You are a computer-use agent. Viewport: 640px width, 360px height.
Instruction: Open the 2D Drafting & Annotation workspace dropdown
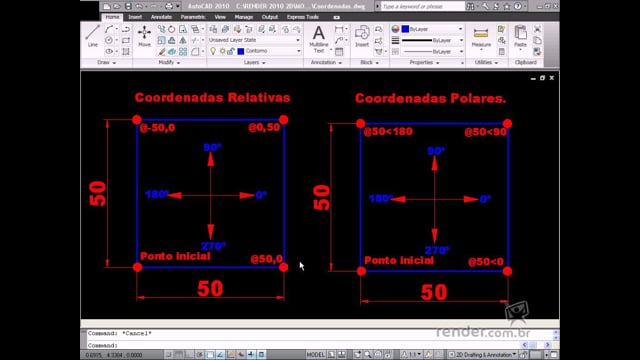point(482,354)
